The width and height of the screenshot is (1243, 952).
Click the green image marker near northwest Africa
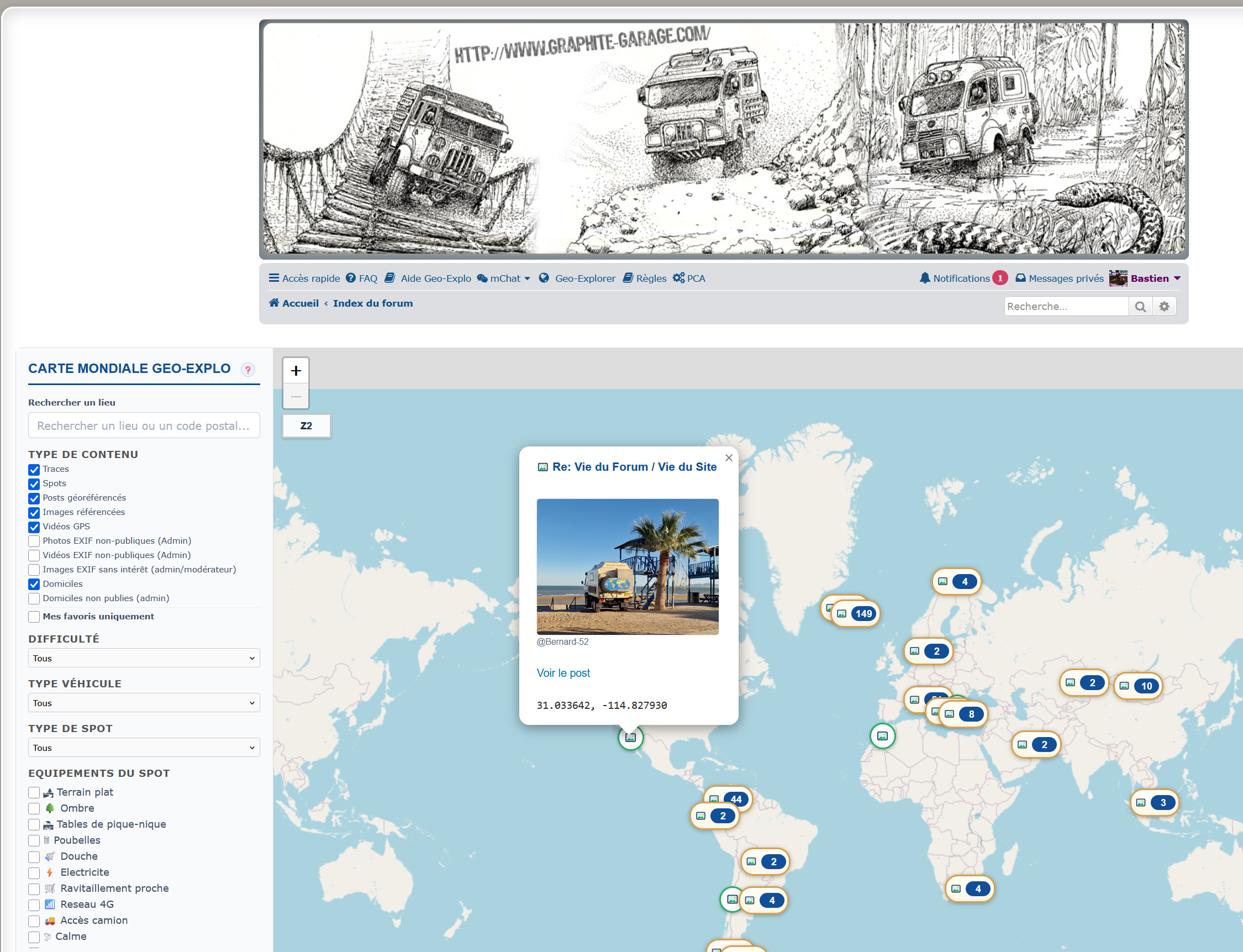[x=882, y=736]
